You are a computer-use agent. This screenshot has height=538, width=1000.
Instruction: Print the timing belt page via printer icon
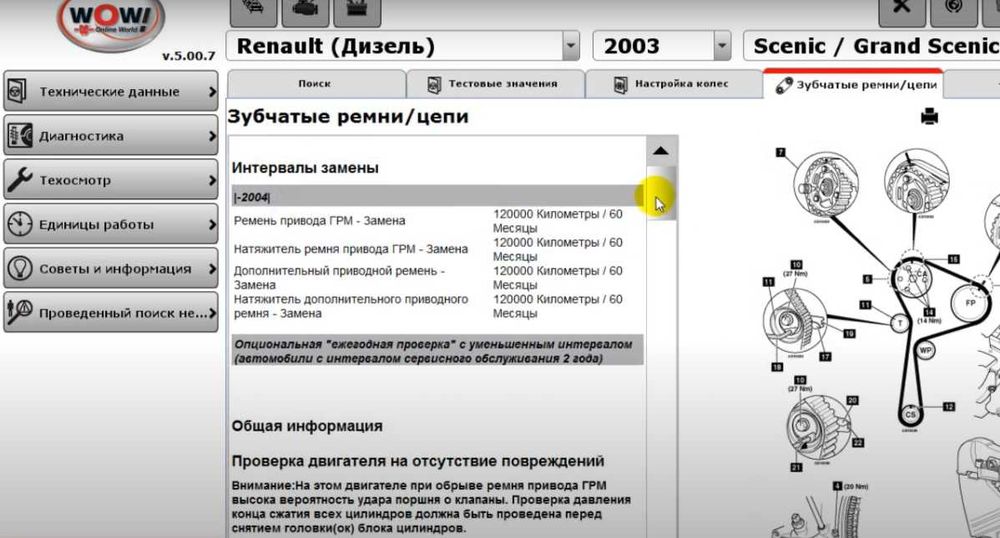point(929,117)
